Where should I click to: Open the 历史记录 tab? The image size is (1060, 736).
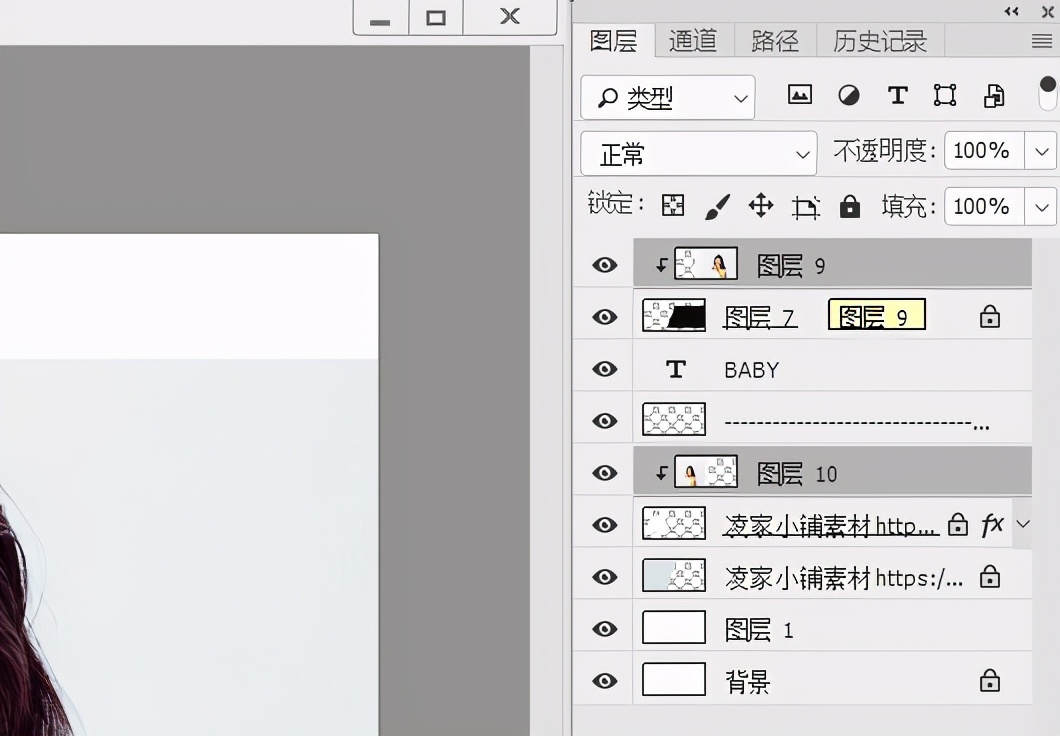tap(880, 41)
